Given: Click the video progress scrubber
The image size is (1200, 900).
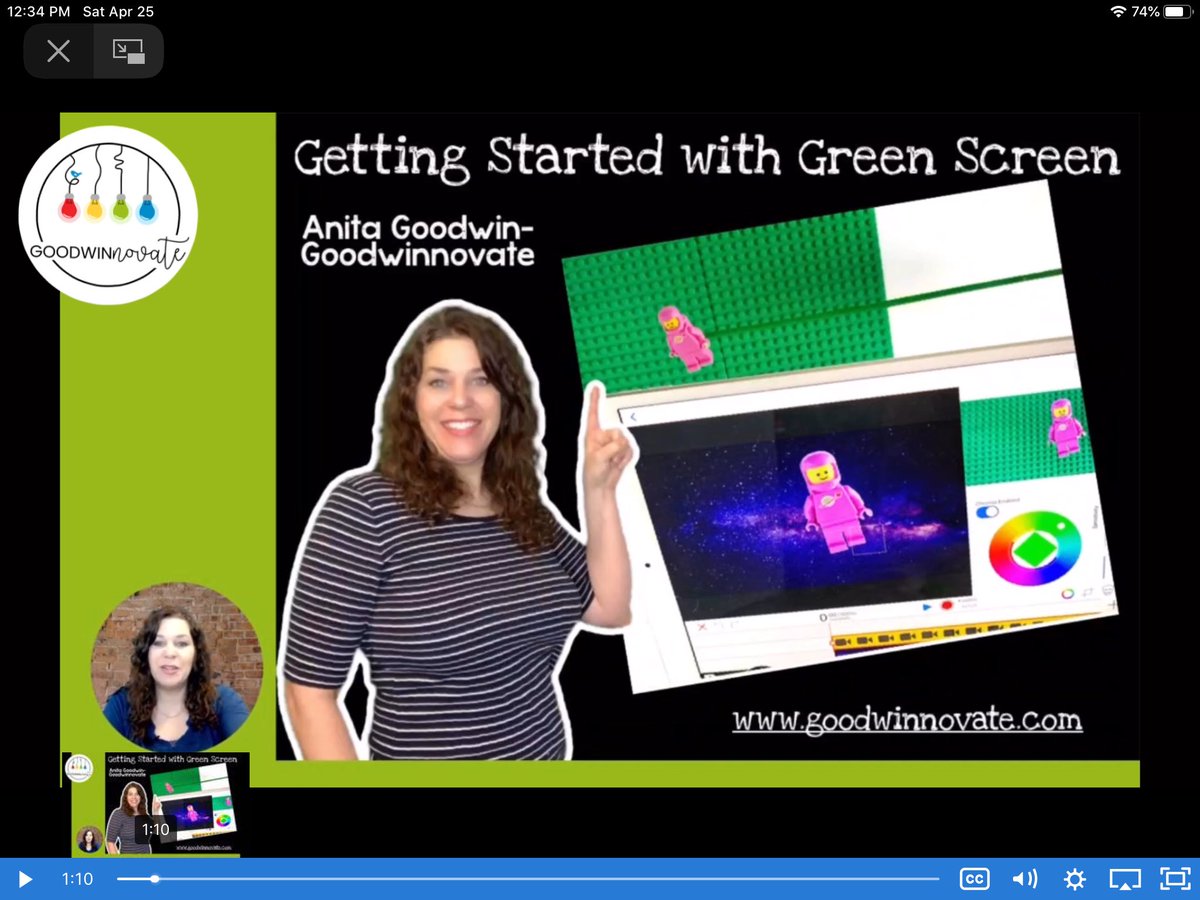Looking at the screenshot, I should click(154, 879).
